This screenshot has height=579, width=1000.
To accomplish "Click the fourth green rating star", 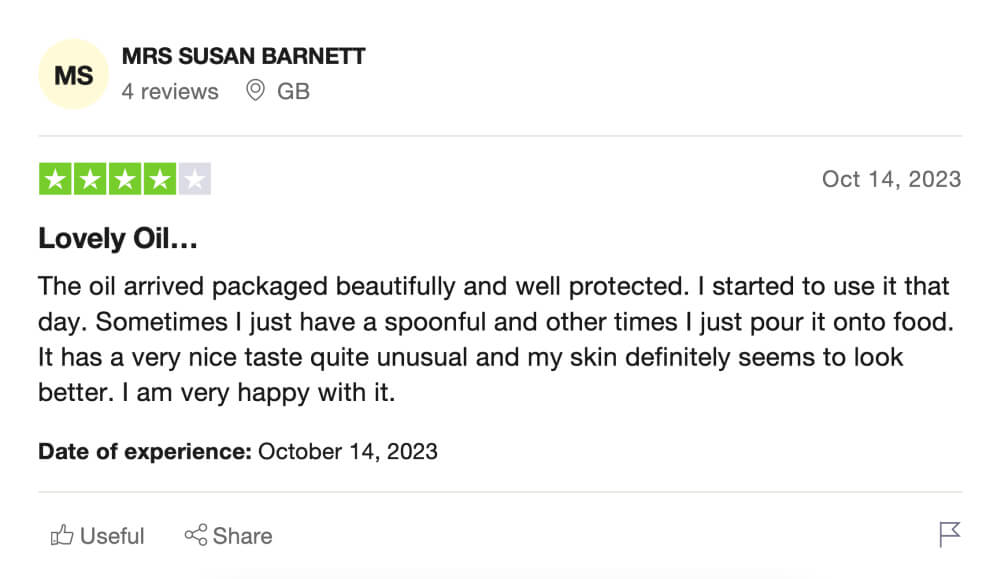I will click(159, 179).
